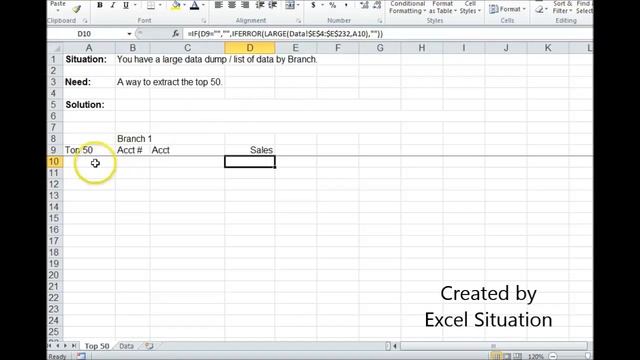Click the scroll left arrow of horizontal scrollbar
The width and height of the screenshot is (640, 360).
[395, 346]
